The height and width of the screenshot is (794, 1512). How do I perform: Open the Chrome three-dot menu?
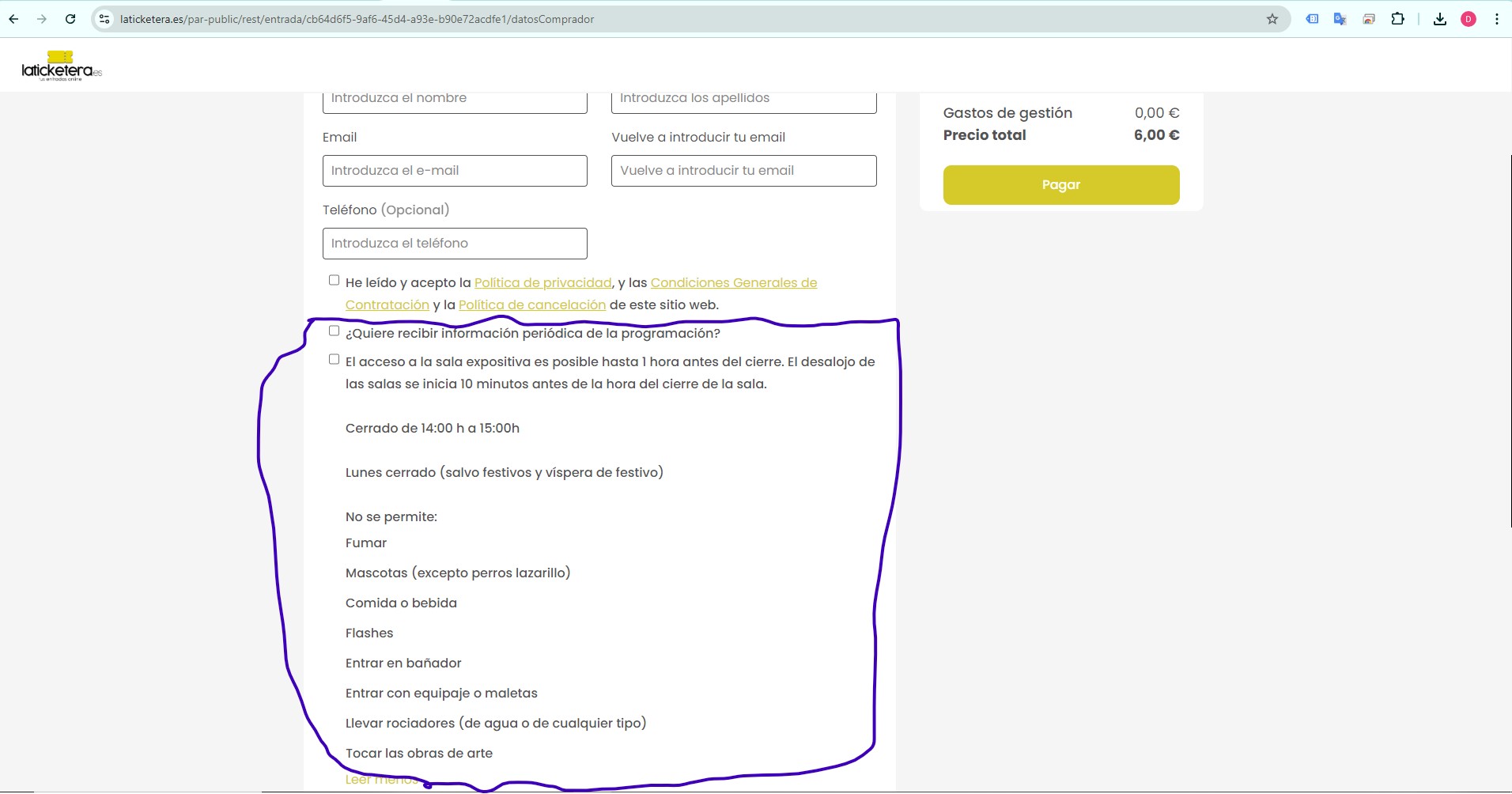pyautogui.click(x=1497, y=19)
